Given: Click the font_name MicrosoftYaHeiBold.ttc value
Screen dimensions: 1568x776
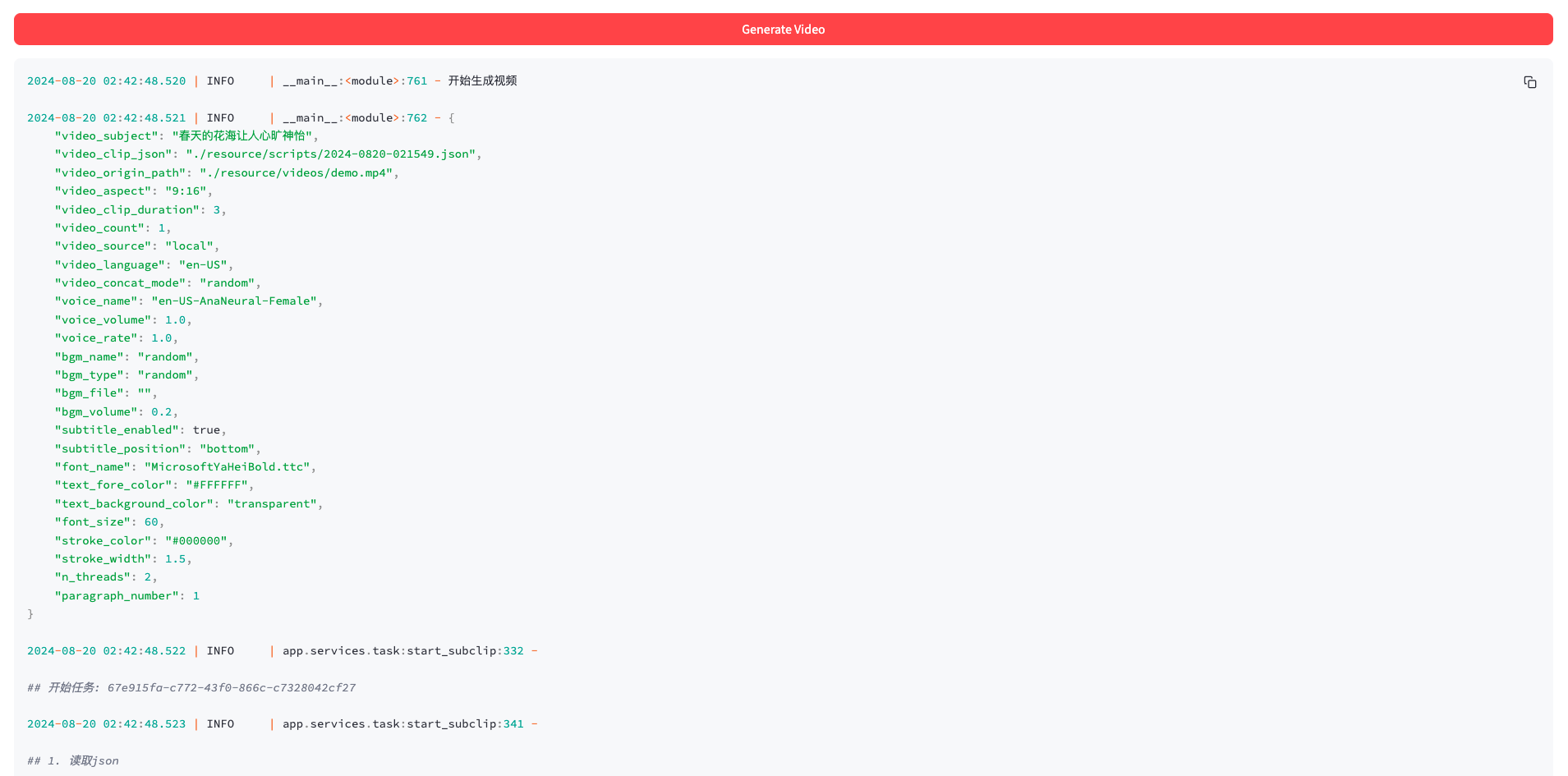Looking at the screenshot, I should [227, 467].
